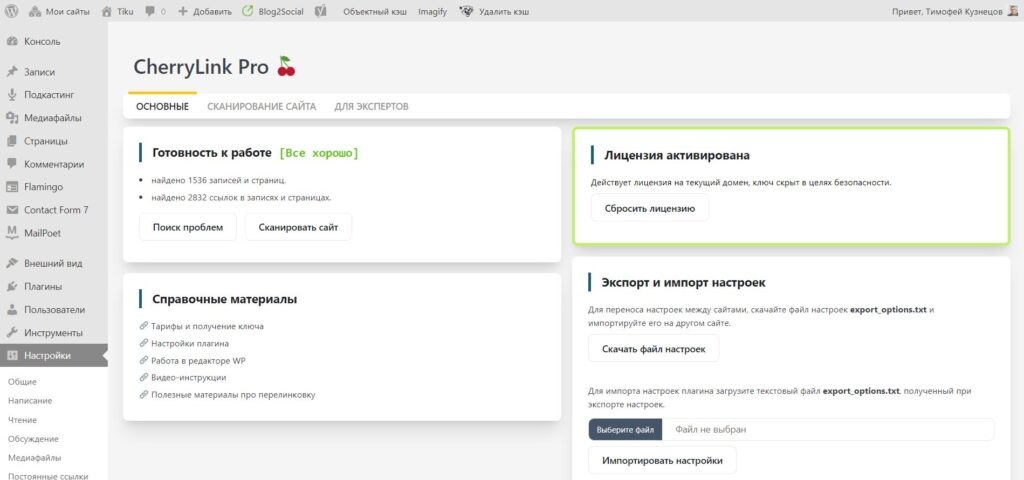
Task: Open Подкастинг in the sidebar
Action: [54, 95]
